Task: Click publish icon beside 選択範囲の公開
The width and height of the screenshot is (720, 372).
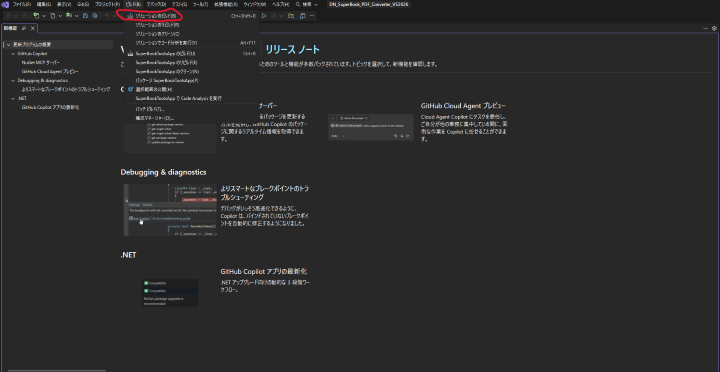Action: point(130,89)
